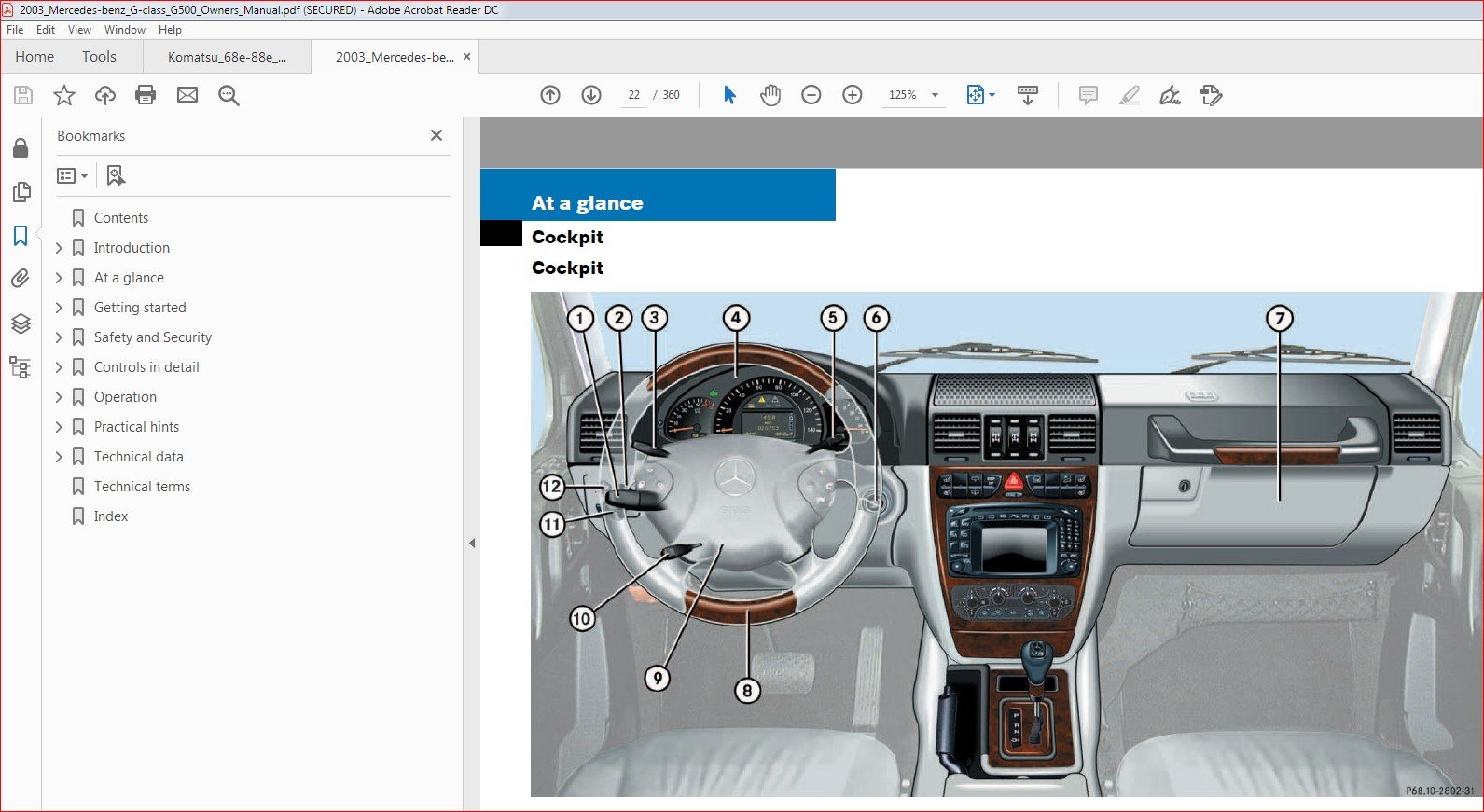Add a sticky note comment icon
Screen dimensions: 1484x812
1088,95
